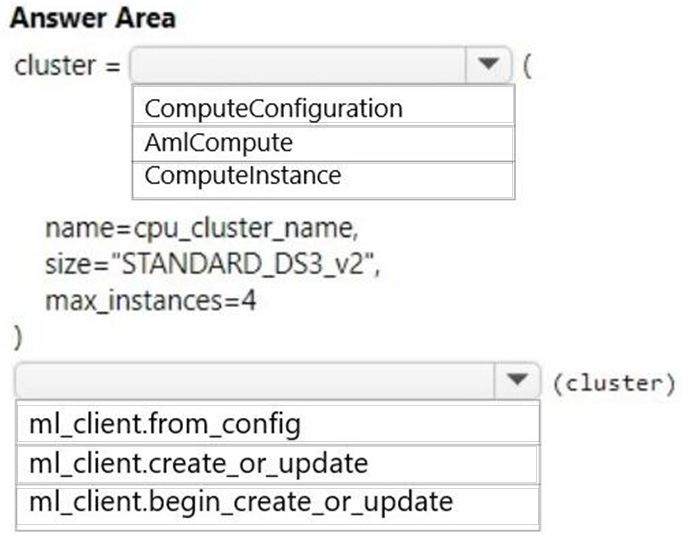Choose ml_client.create_or_update option
This screenshot has height=548, width=700.
[x=278, y=464]
